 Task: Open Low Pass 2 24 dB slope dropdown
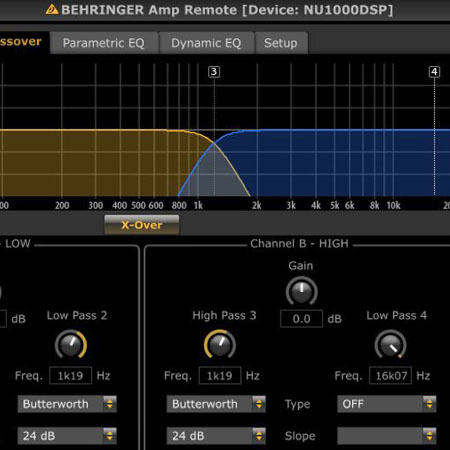67,436
